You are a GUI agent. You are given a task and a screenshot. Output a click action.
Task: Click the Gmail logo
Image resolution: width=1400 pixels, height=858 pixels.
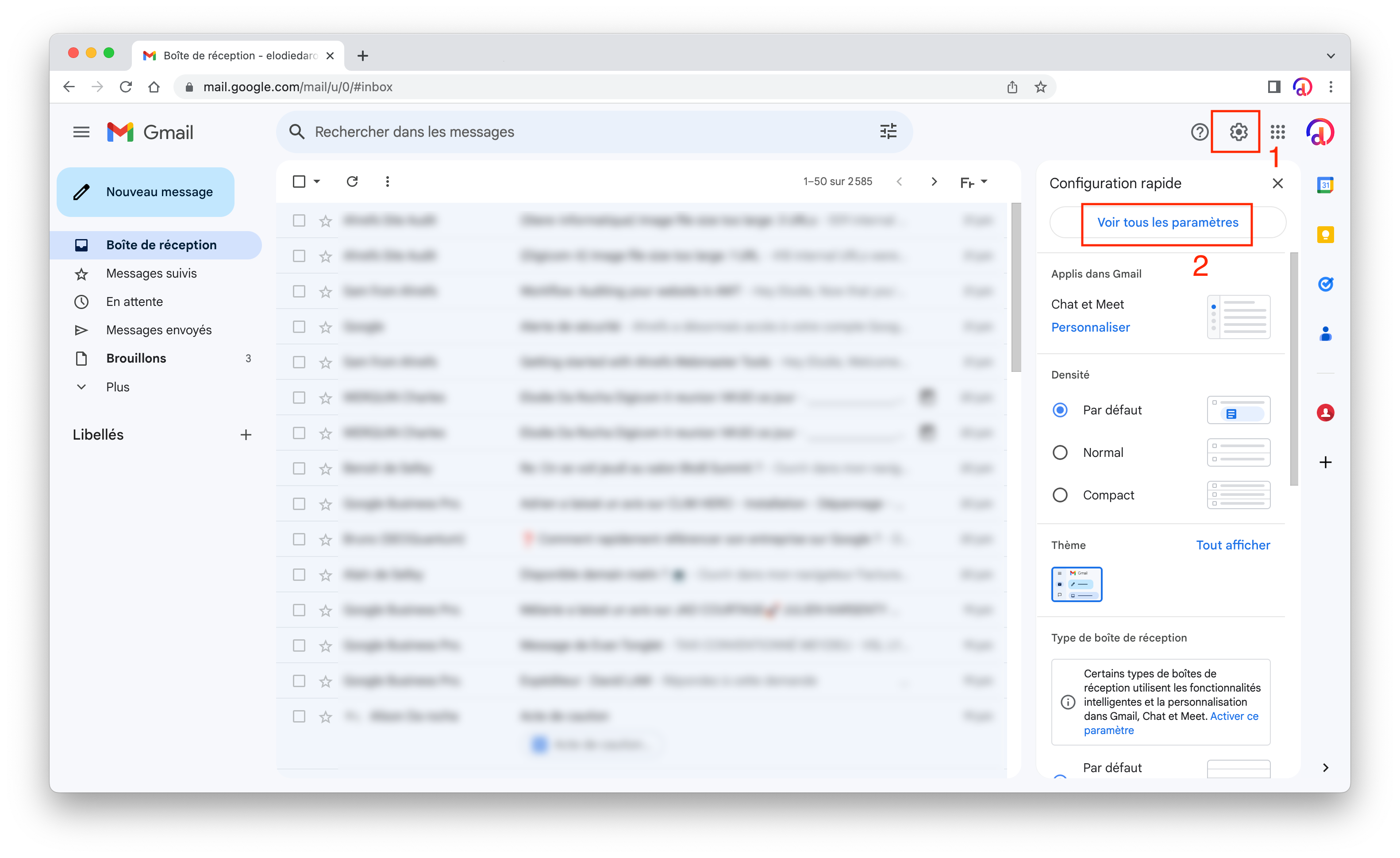click(150, 132)
